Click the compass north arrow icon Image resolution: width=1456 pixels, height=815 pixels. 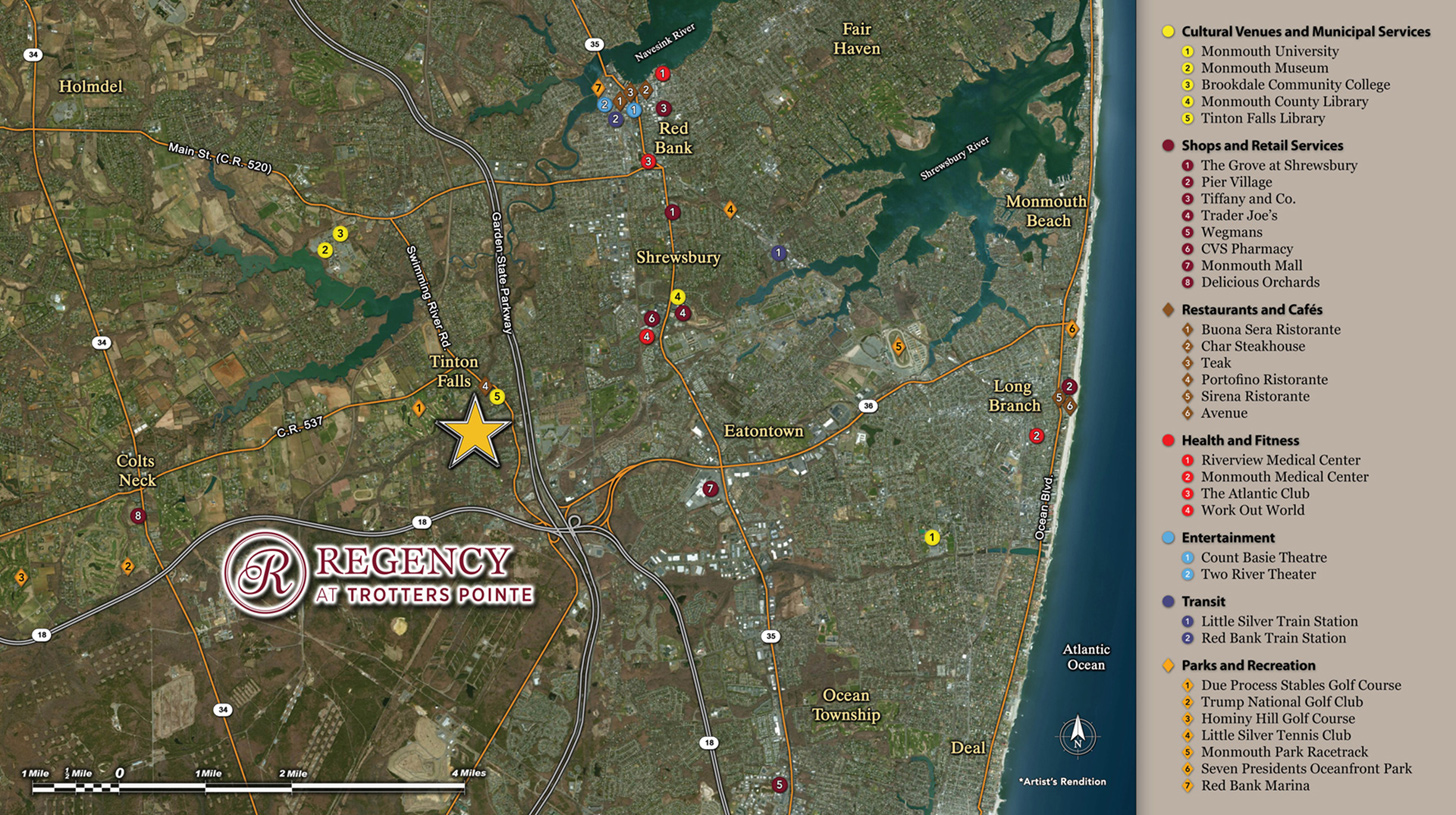1077,736
